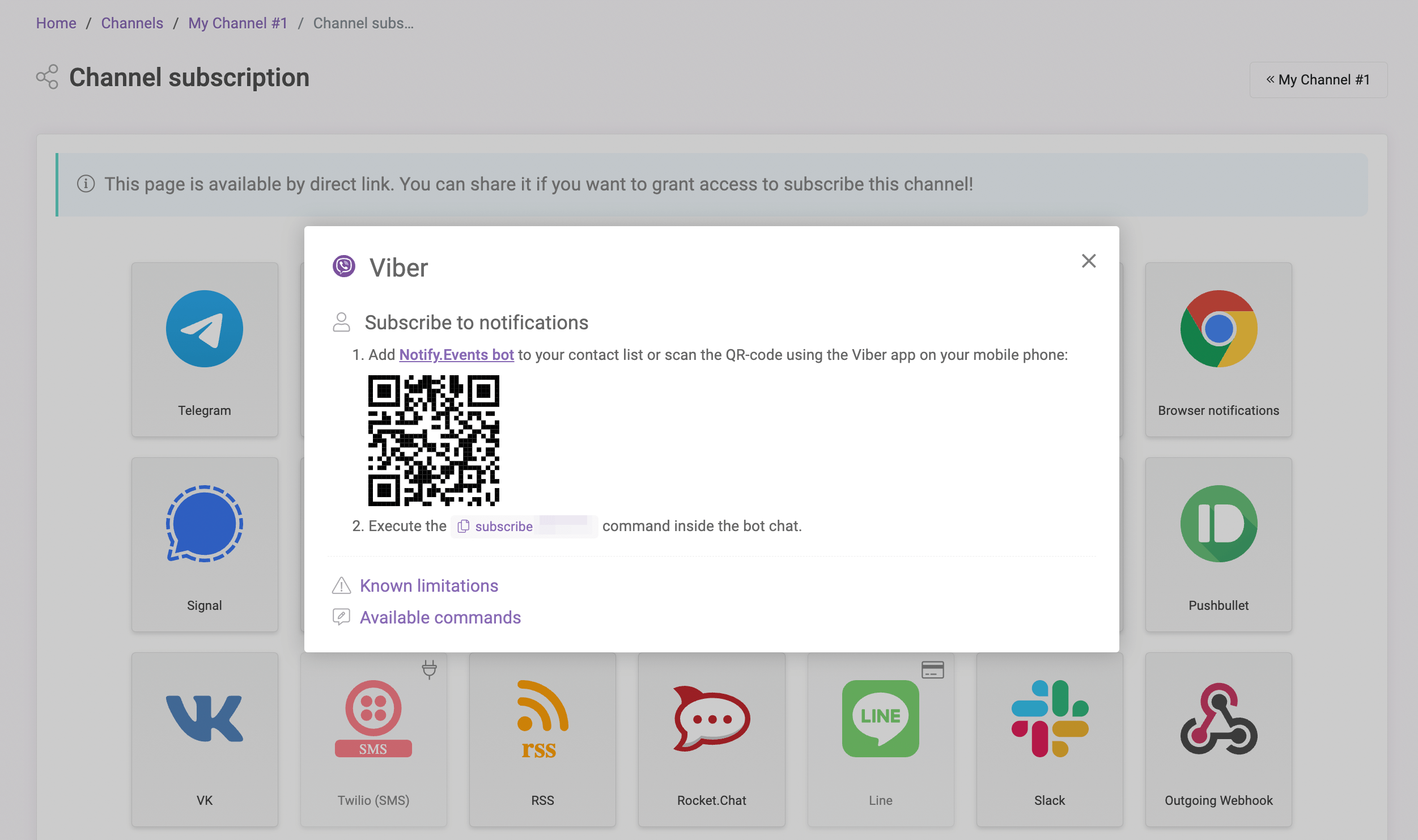Click the 'Twilio (SMS)' card label

point(373,800)
